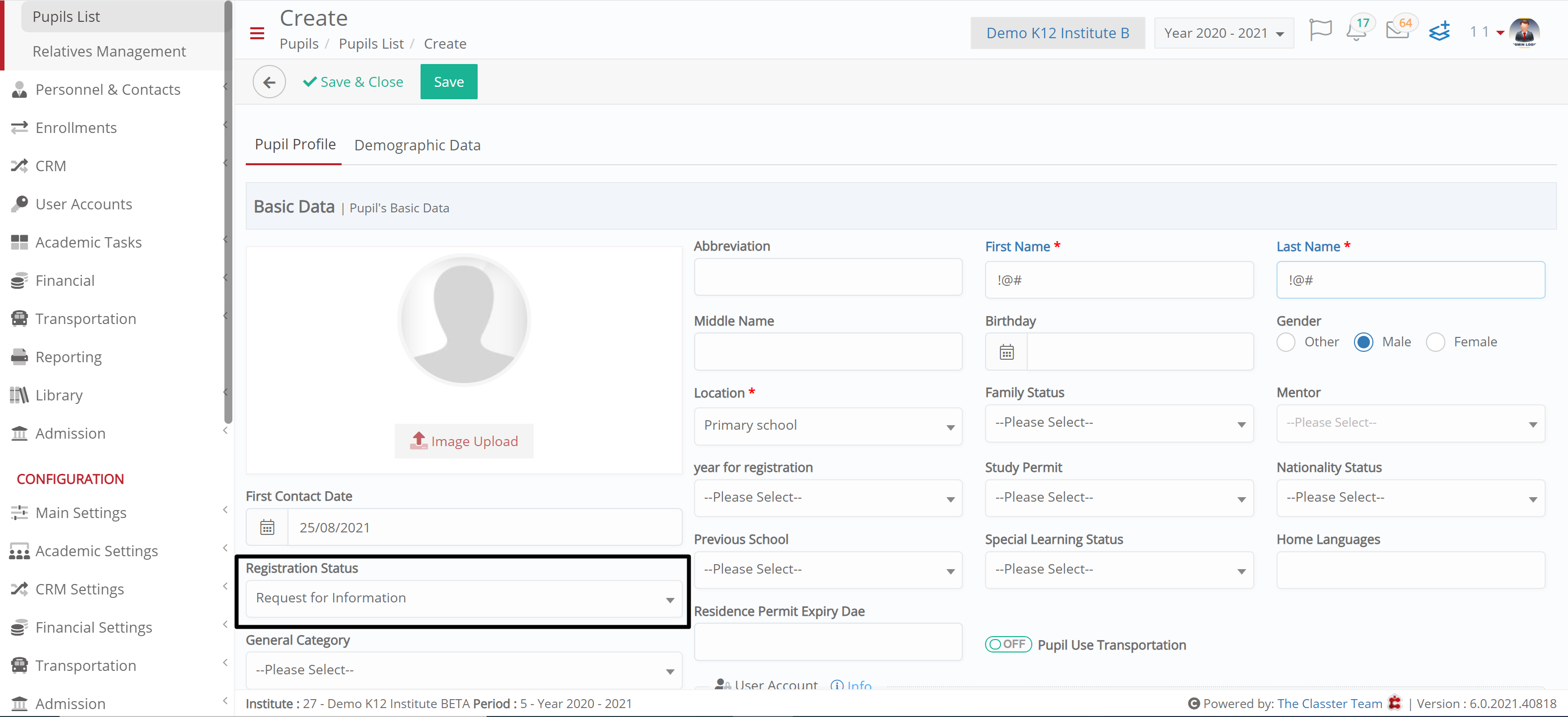Select the Other gender radio button
This screenshot has width=1568, height=717.
[1285, 342]
